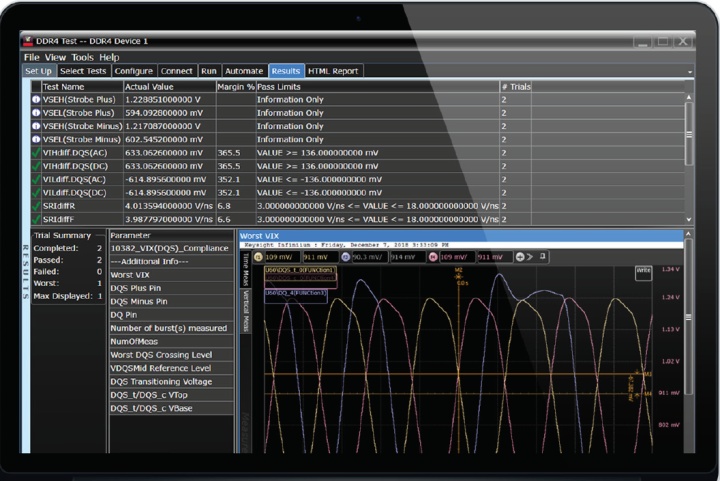Open the File menu
The image size is (720, 481).
pos(32,57)
